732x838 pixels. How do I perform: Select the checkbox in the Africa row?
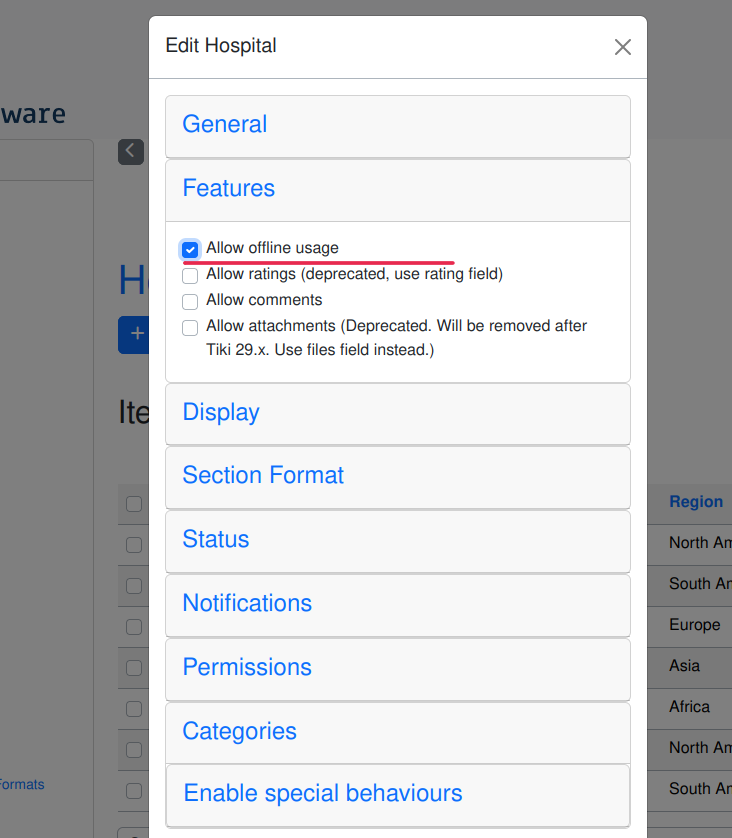point(134,709)
